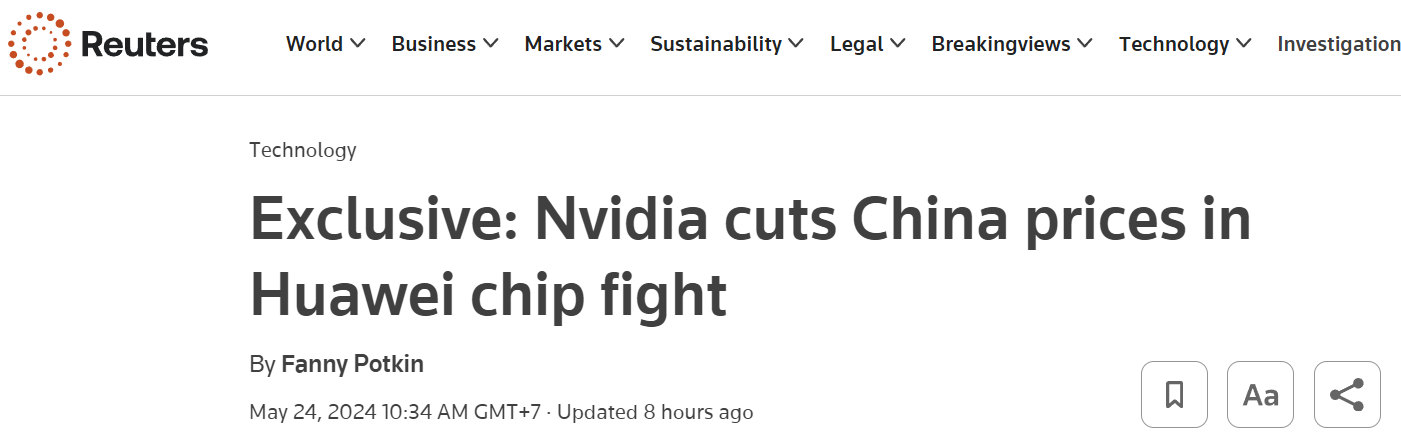The width and height of the screenshot is (1401, 433).
Task: Go to the Sustainability nav label
Action: [716, 44]
